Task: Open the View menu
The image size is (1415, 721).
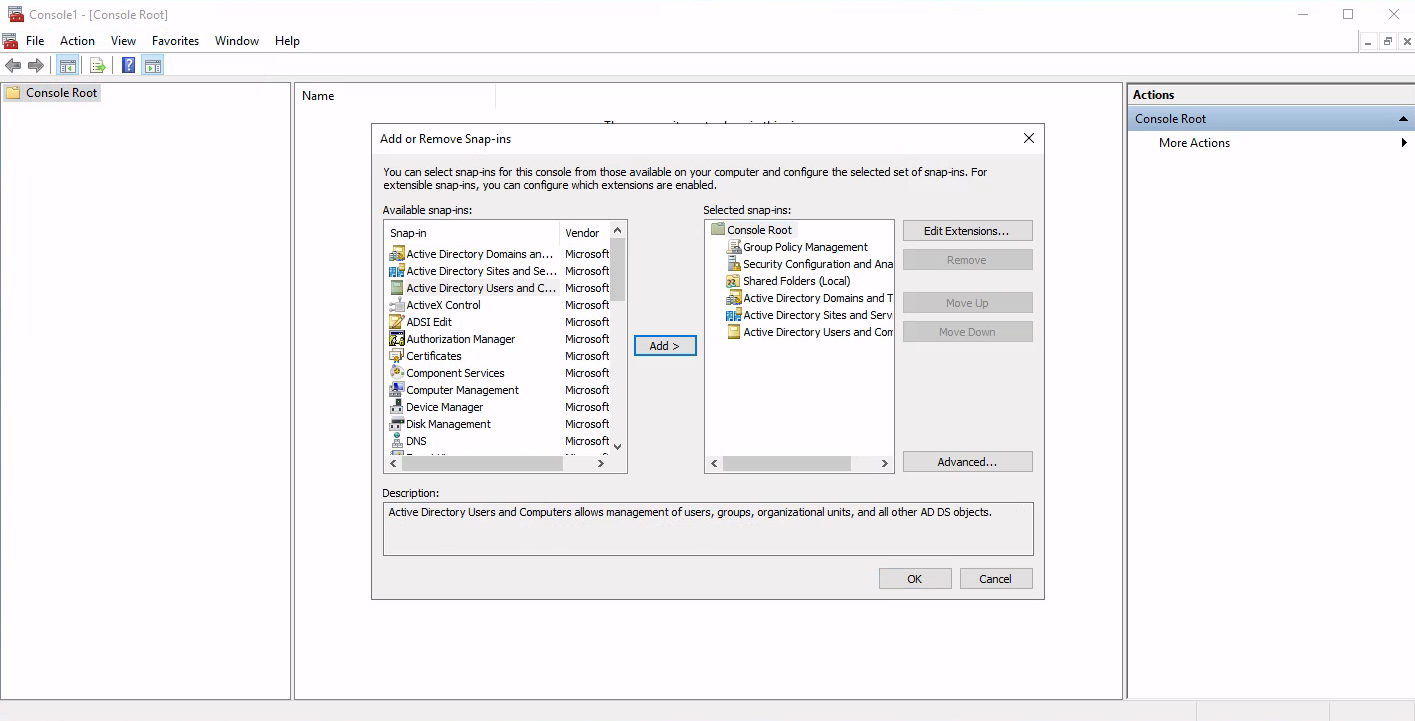Action: [123, 41]
